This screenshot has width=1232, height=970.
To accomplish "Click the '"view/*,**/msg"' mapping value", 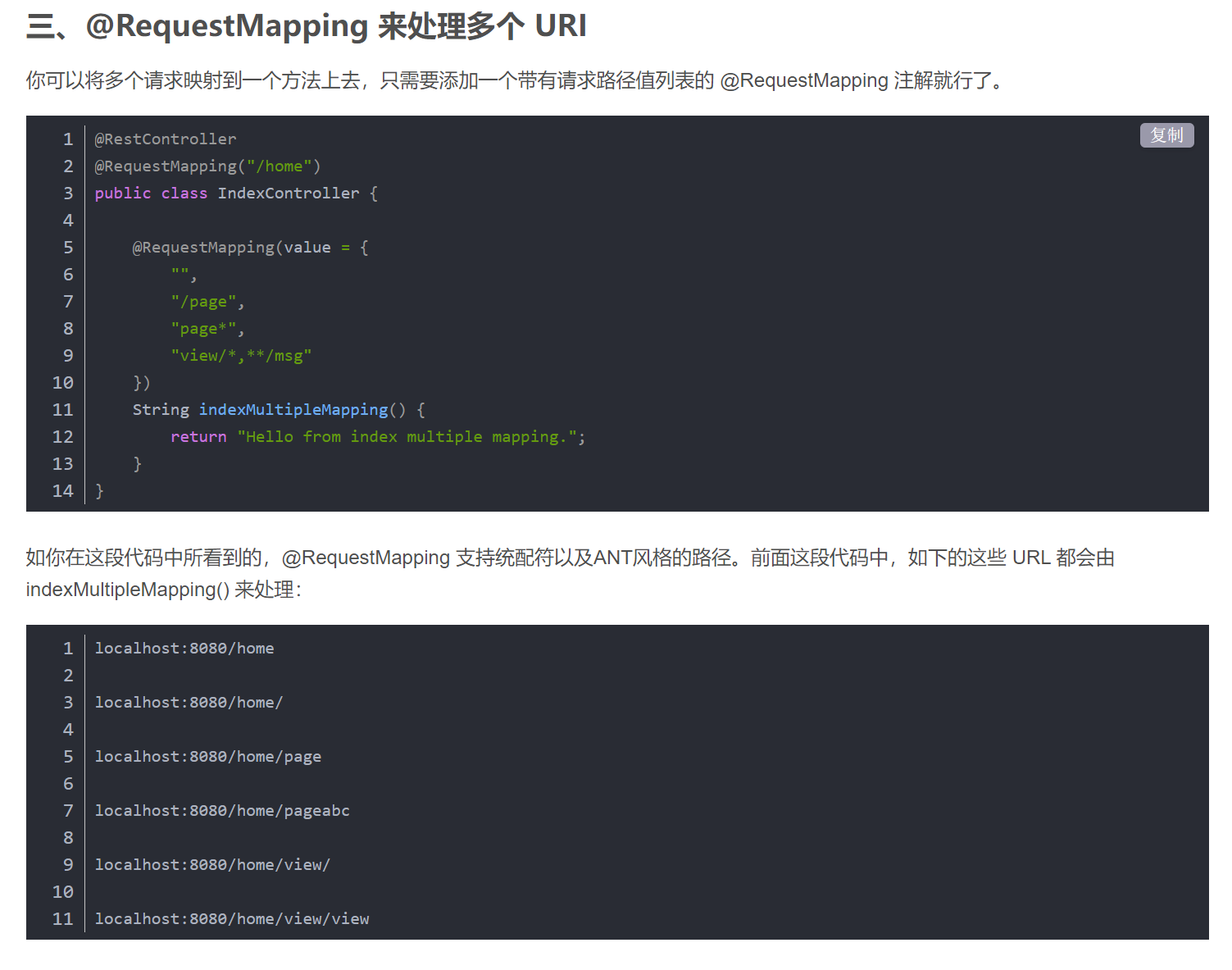I will (241, 356).
